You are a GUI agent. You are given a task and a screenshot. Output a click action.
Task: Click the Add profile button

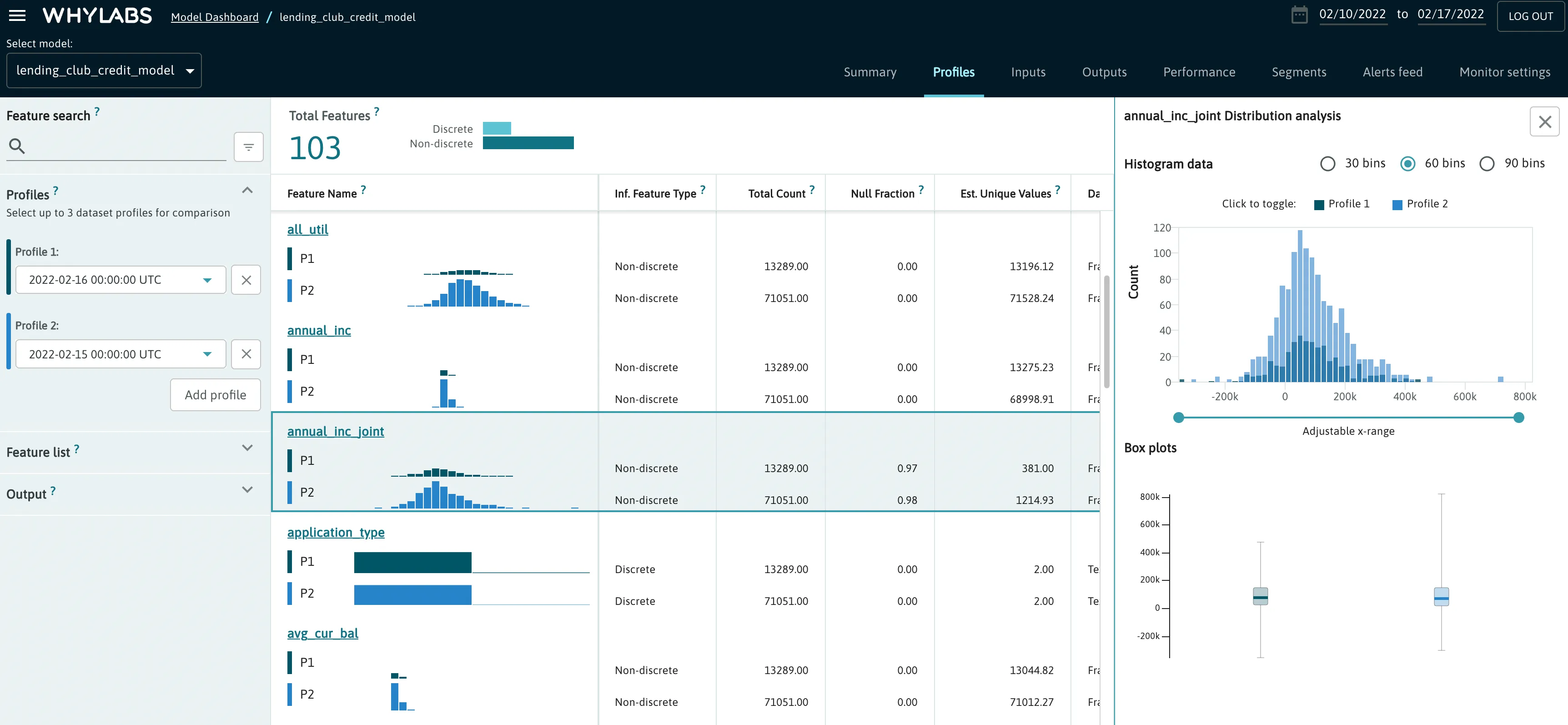click(x=215, y=394)
